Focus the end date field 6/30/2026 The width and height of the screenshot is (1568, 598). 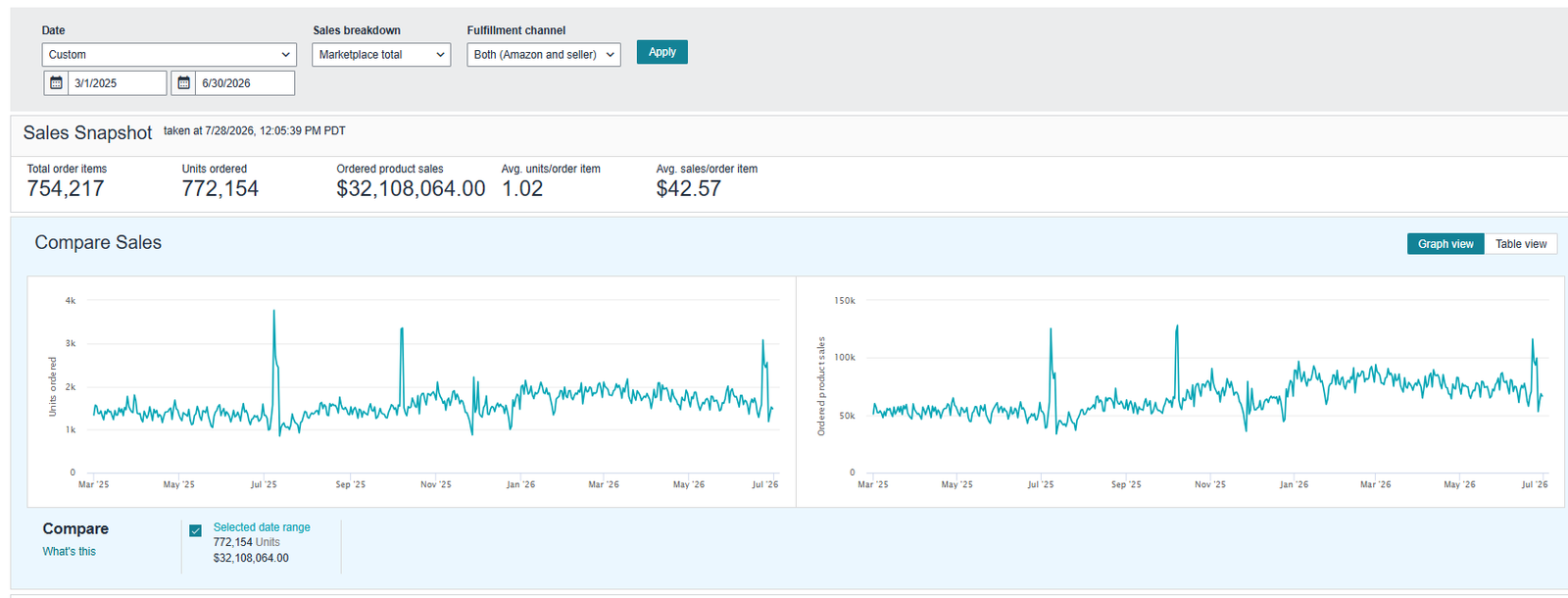coord(245,83)
